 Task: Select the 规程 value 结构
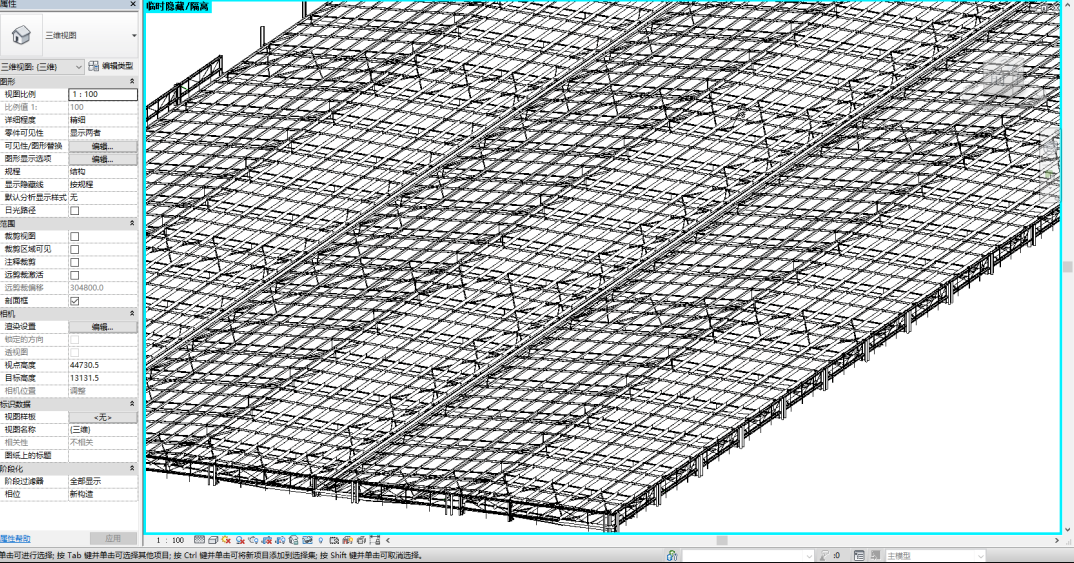[103, 172]
